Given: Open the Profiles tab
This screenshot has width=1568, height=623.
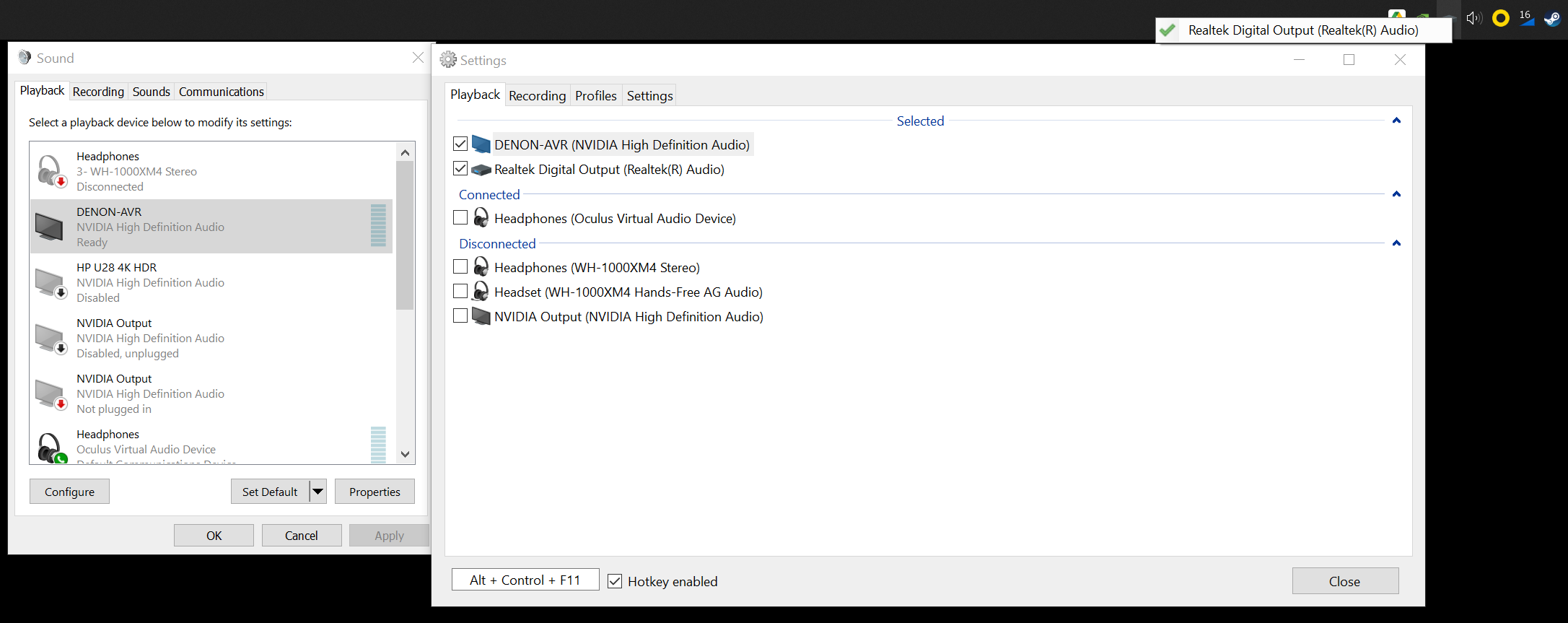Looking at the screenshot, I should 596,95.
